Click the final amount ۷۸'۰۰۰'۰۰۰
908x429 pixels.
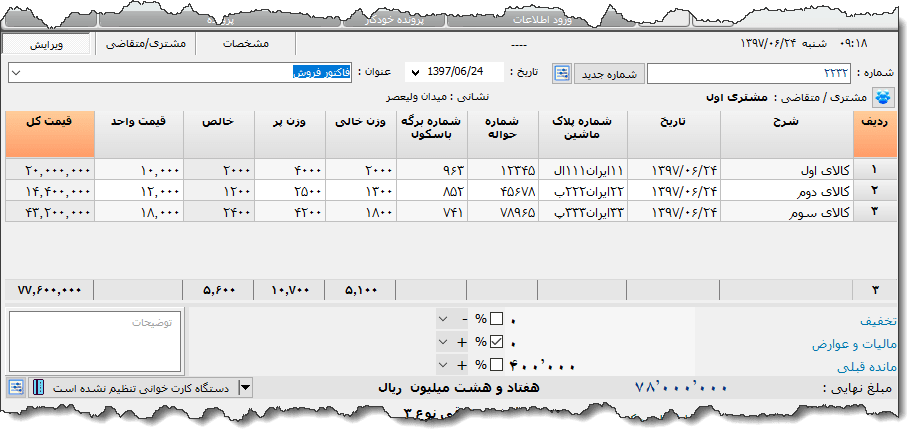(x=680, y=388)
